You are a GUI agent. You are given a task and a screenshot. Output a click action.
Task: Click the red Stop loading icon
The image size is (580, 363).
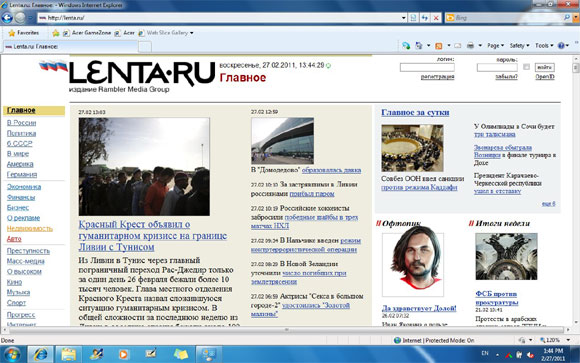[x=436, y=18]
